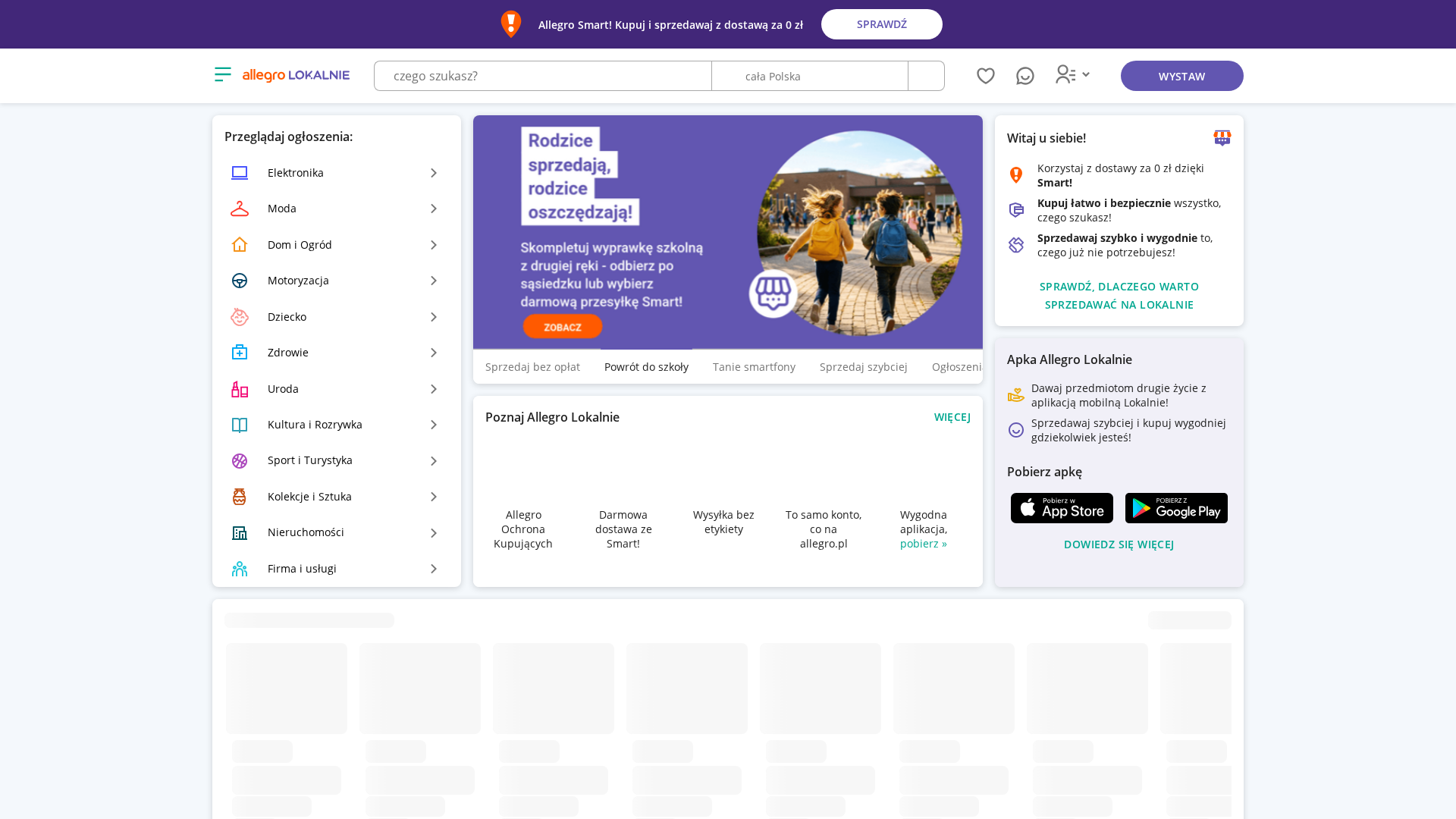The image size is (1456, 819).
Task: Click the Dziecko baby face icon
Action: pos(240,317)
